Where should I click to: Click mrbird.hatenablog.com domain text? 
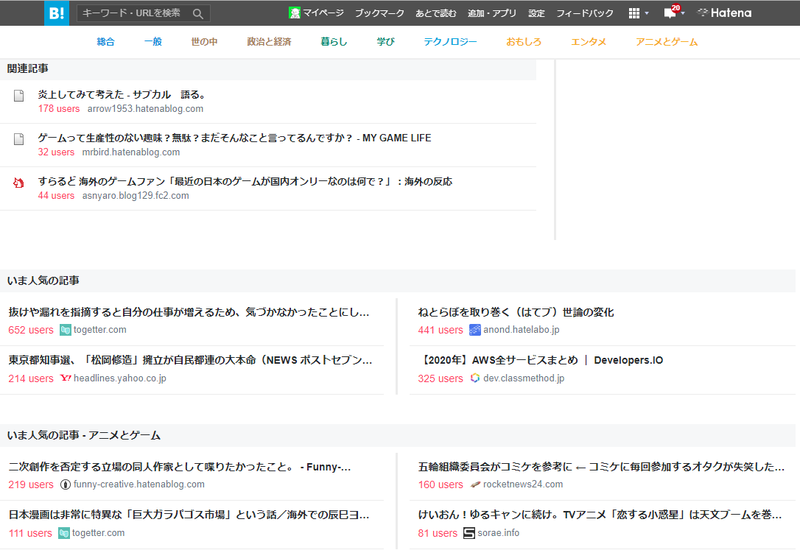[x=131, y=152]
